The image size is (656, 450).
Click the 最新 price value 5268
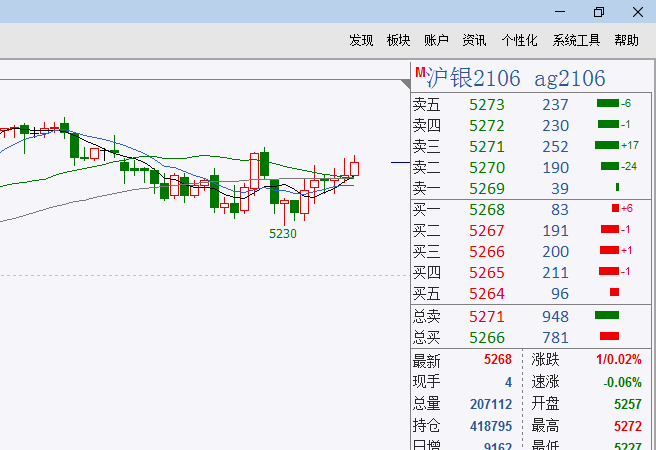[x=497, y=359]
